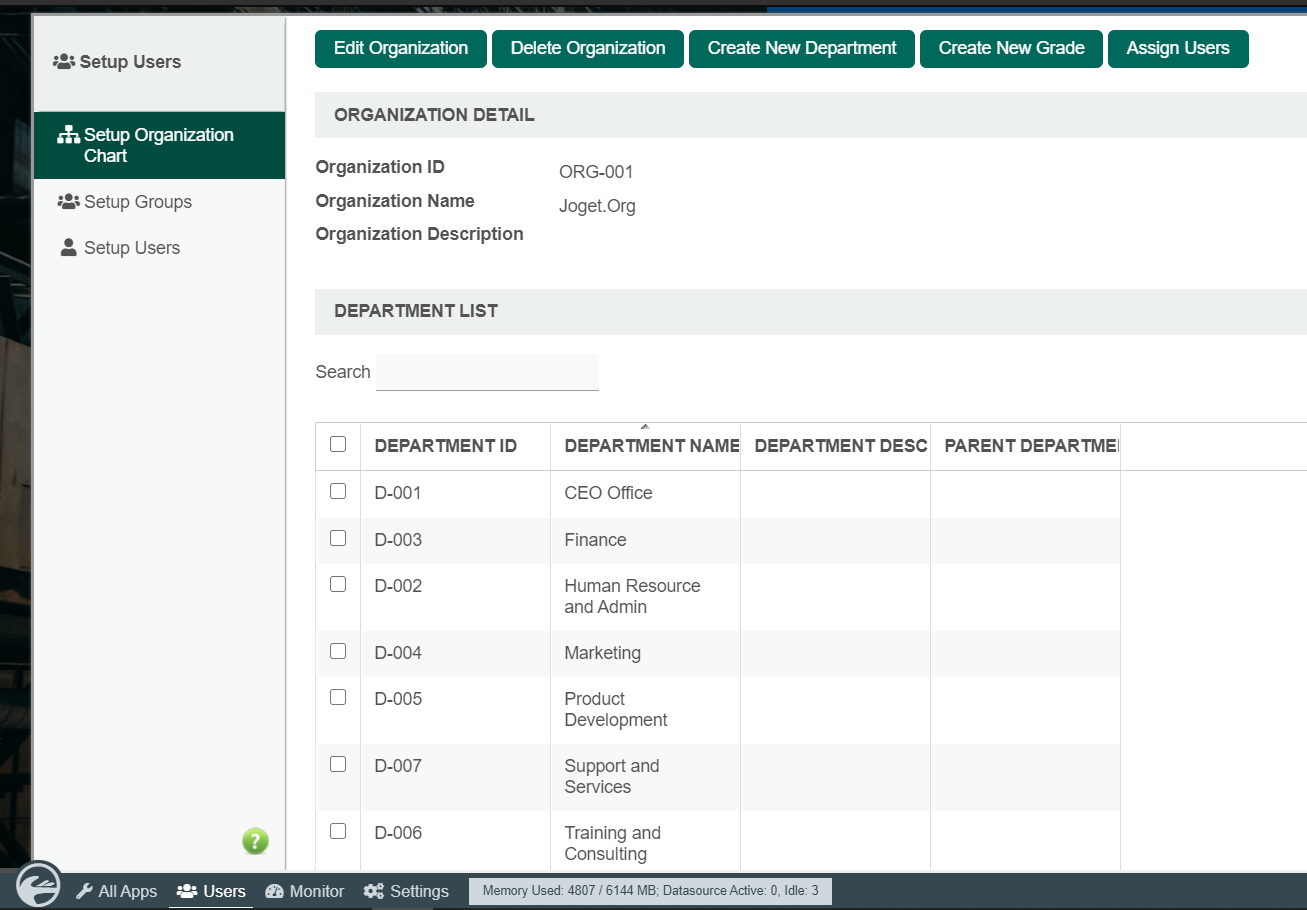Screen dimensions: 1307x910
Task: Open Monitor dashboard in the admin bar
Action: [305, 891]
